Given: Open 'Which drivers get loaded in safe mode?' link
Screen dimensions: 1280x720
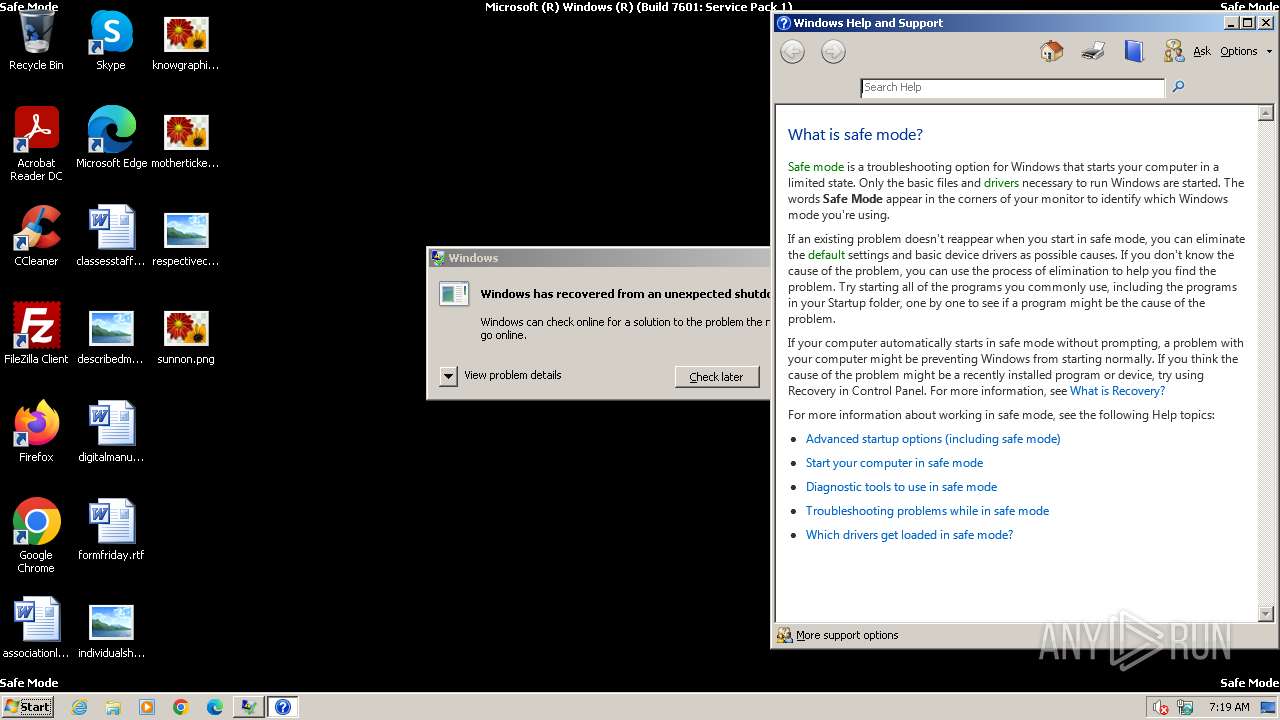Looking at the screenshot, I should pyautogui.click(x=909, y=535).
